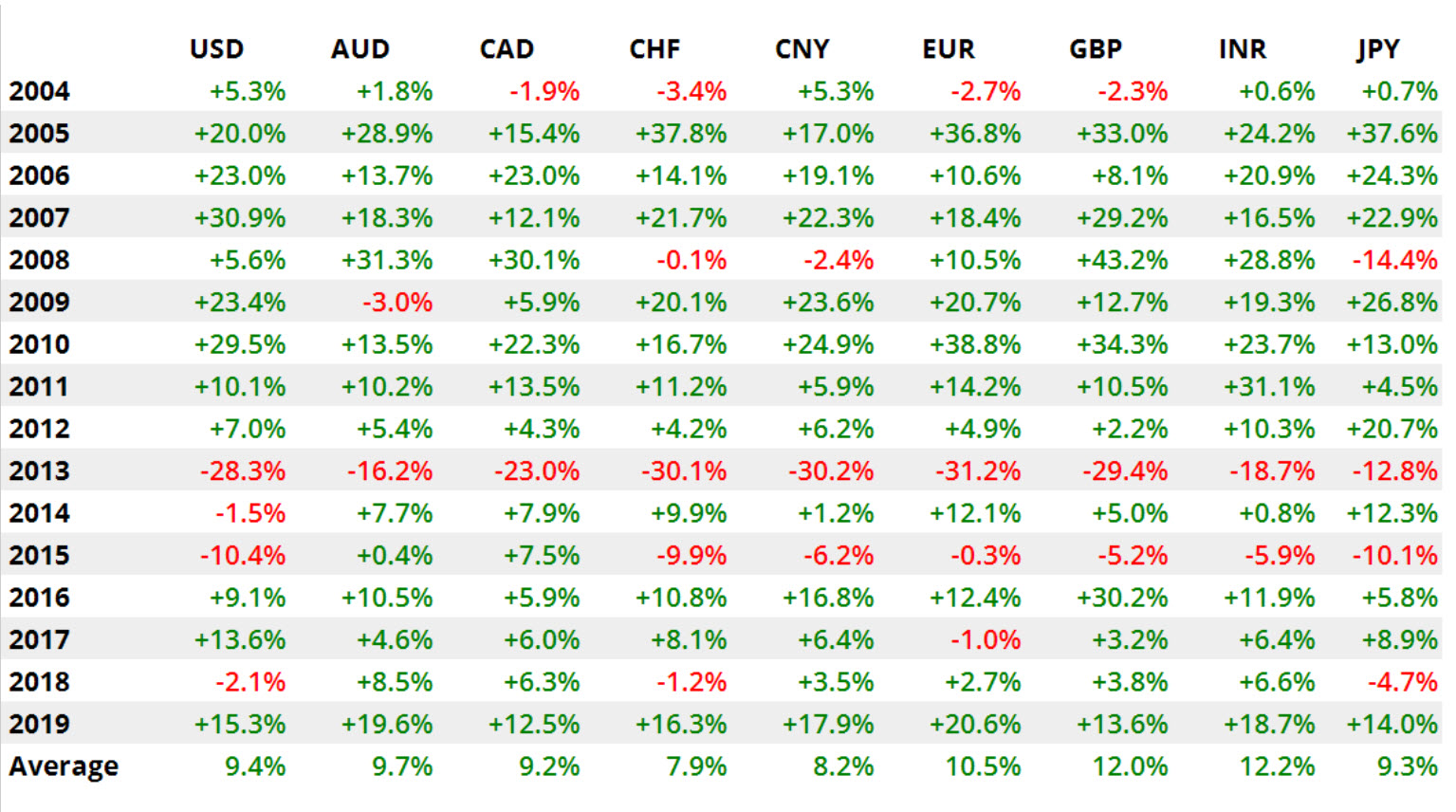Select the Average row label
The image size is (1456, 812).
pos(64,766)
